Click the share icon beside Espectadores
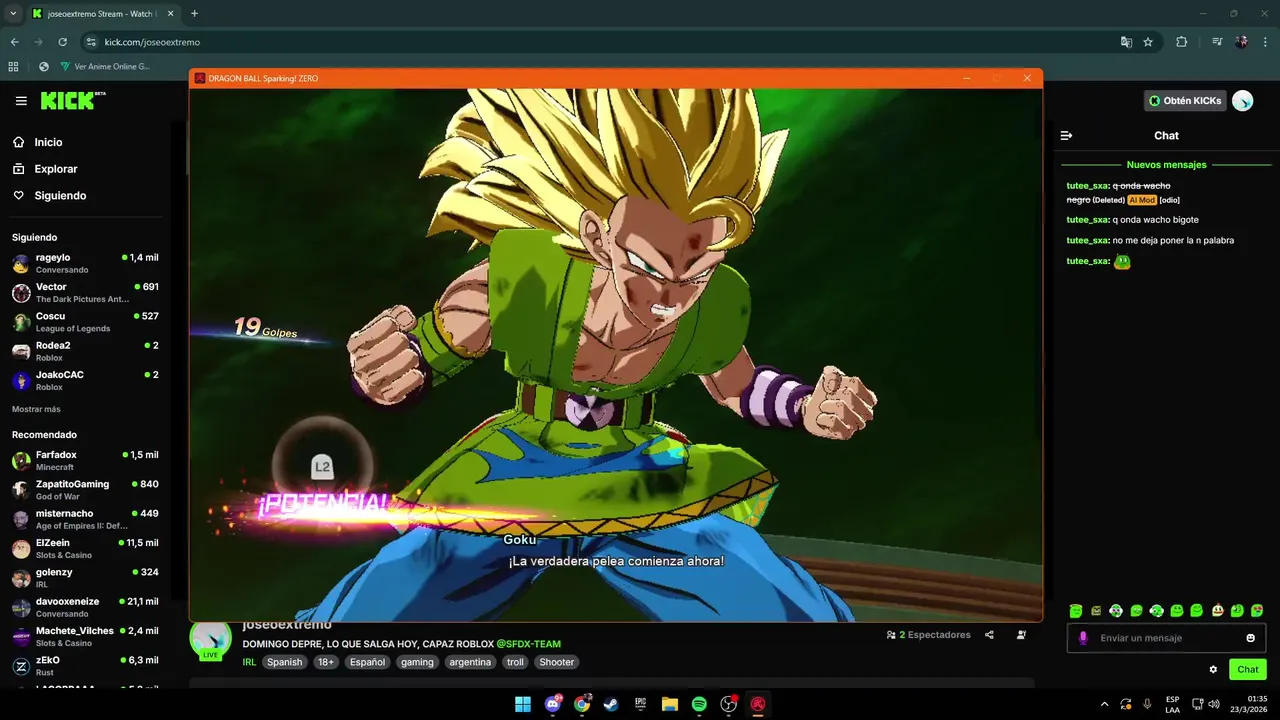This screenshot has width=1280, height=720. (989, 635)
